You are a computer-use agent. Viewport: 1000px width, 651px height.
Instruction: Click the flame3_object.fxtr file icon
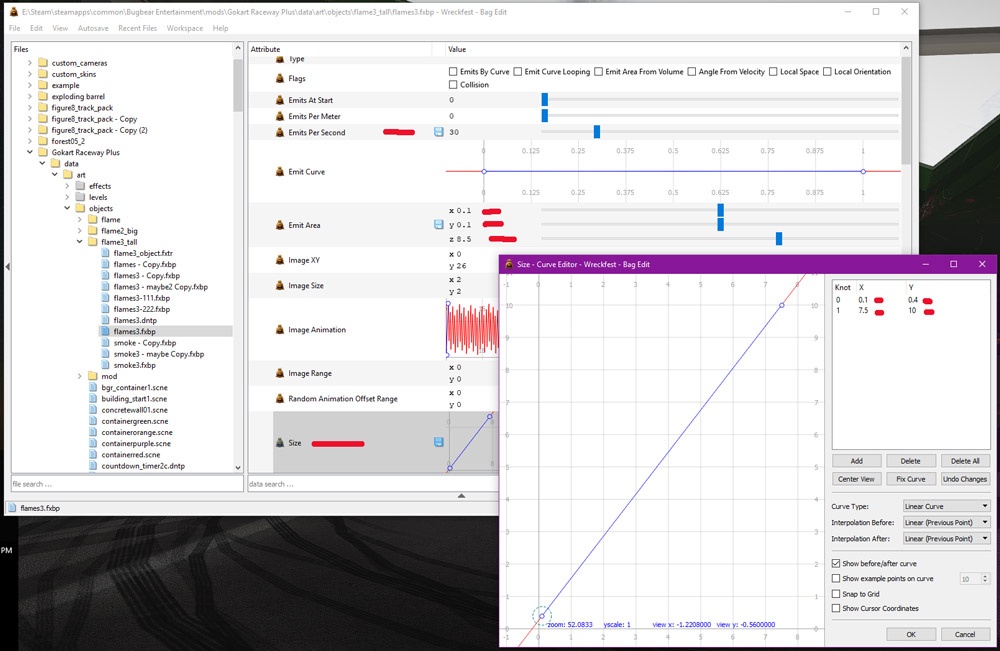pos(106,253)
